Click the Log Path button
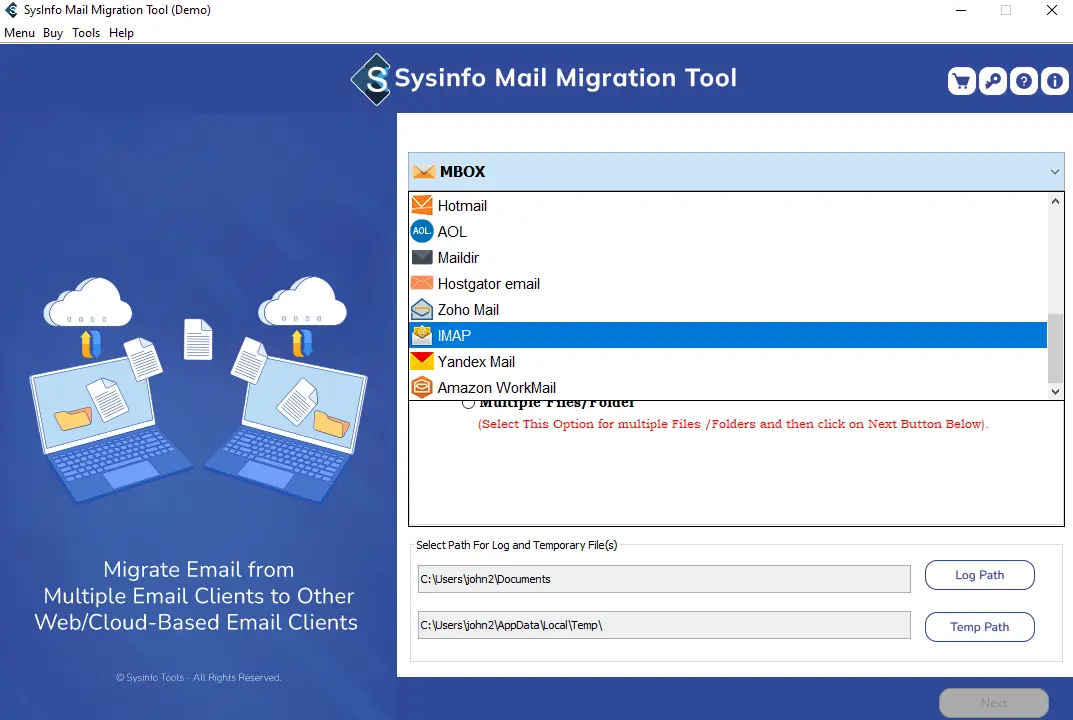This screenshot has height=720, width=1073. tap(979, 575)
